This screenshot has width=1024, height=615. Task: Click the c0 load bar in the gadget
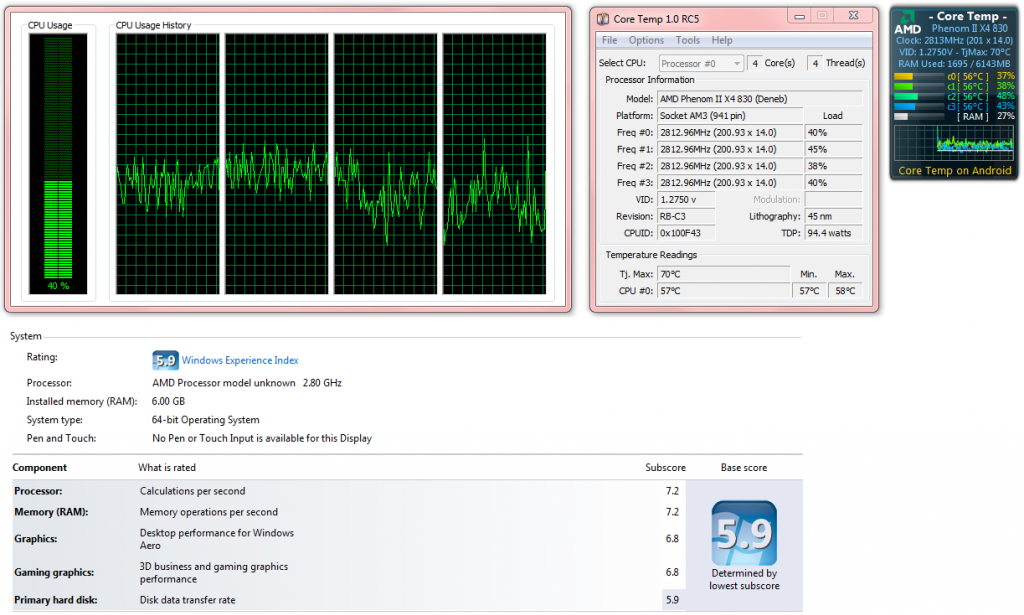pyautogui.click(x=918, y=76)
